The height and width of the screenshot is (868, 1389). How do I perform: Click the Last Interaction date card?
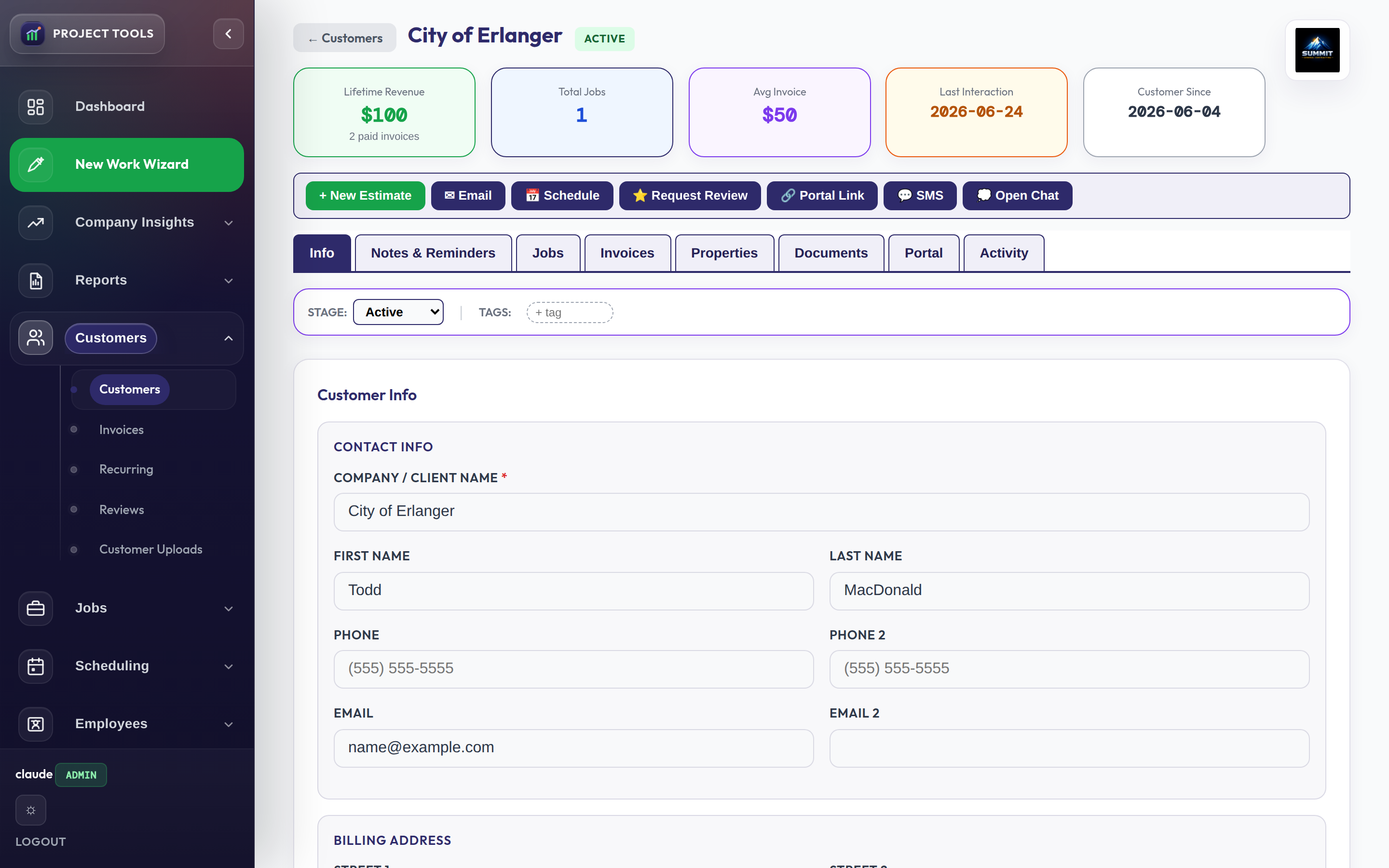[976, 112]
